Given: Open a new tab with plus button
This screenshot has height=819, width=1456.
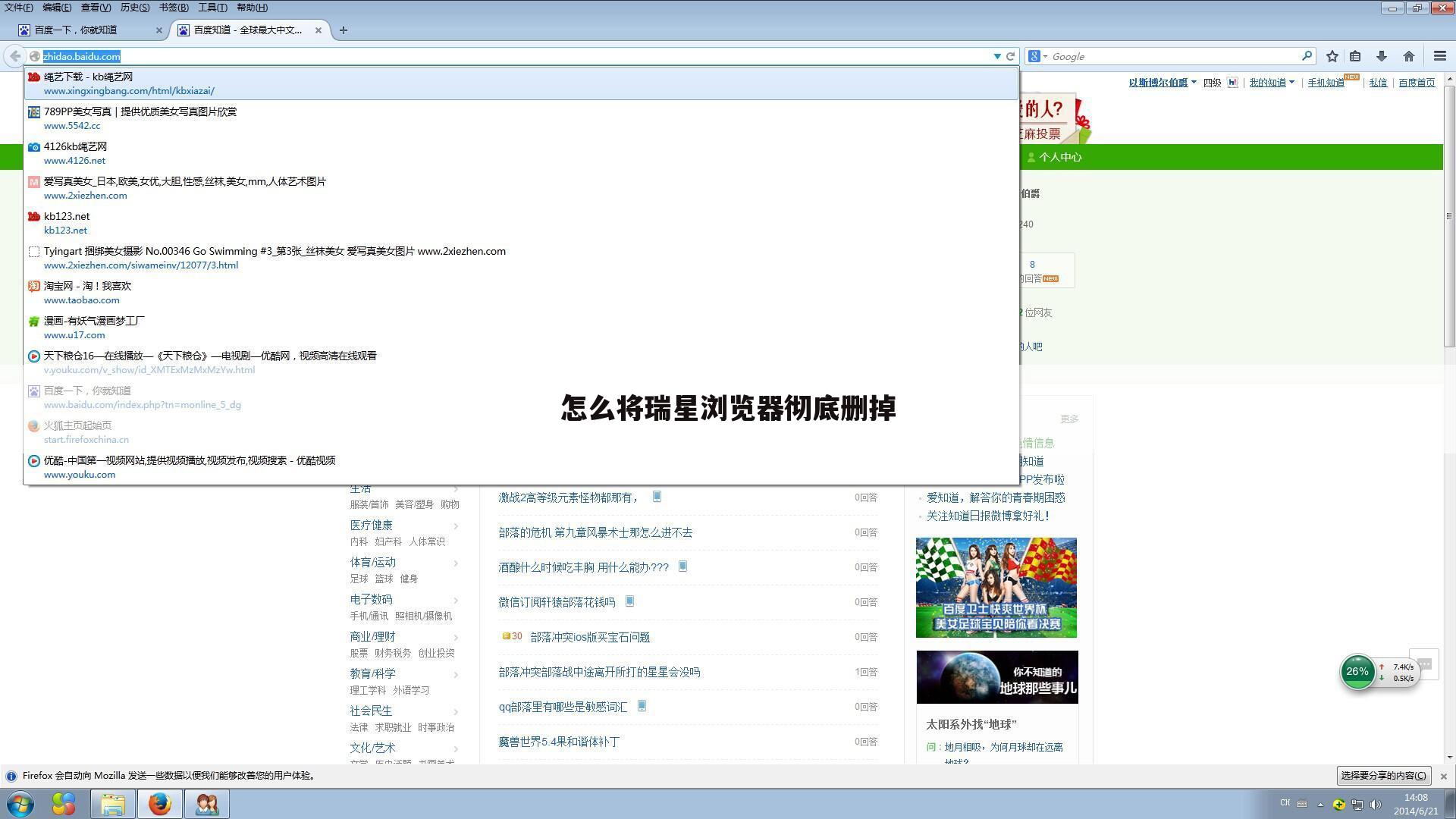Looking at the screenshot, I should (x=344, y=30).
